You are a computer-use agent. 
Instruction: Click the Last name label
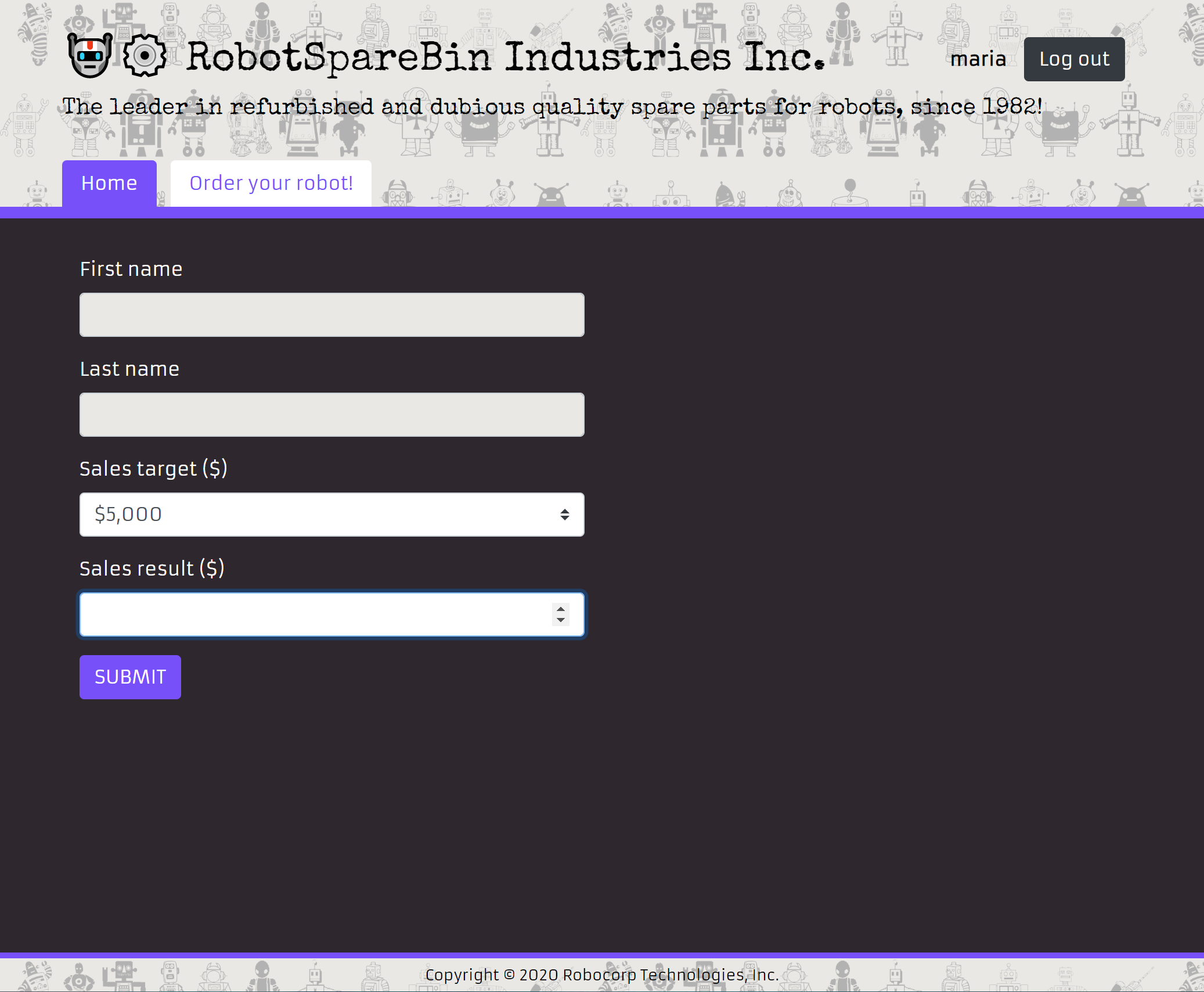(129, 369)
